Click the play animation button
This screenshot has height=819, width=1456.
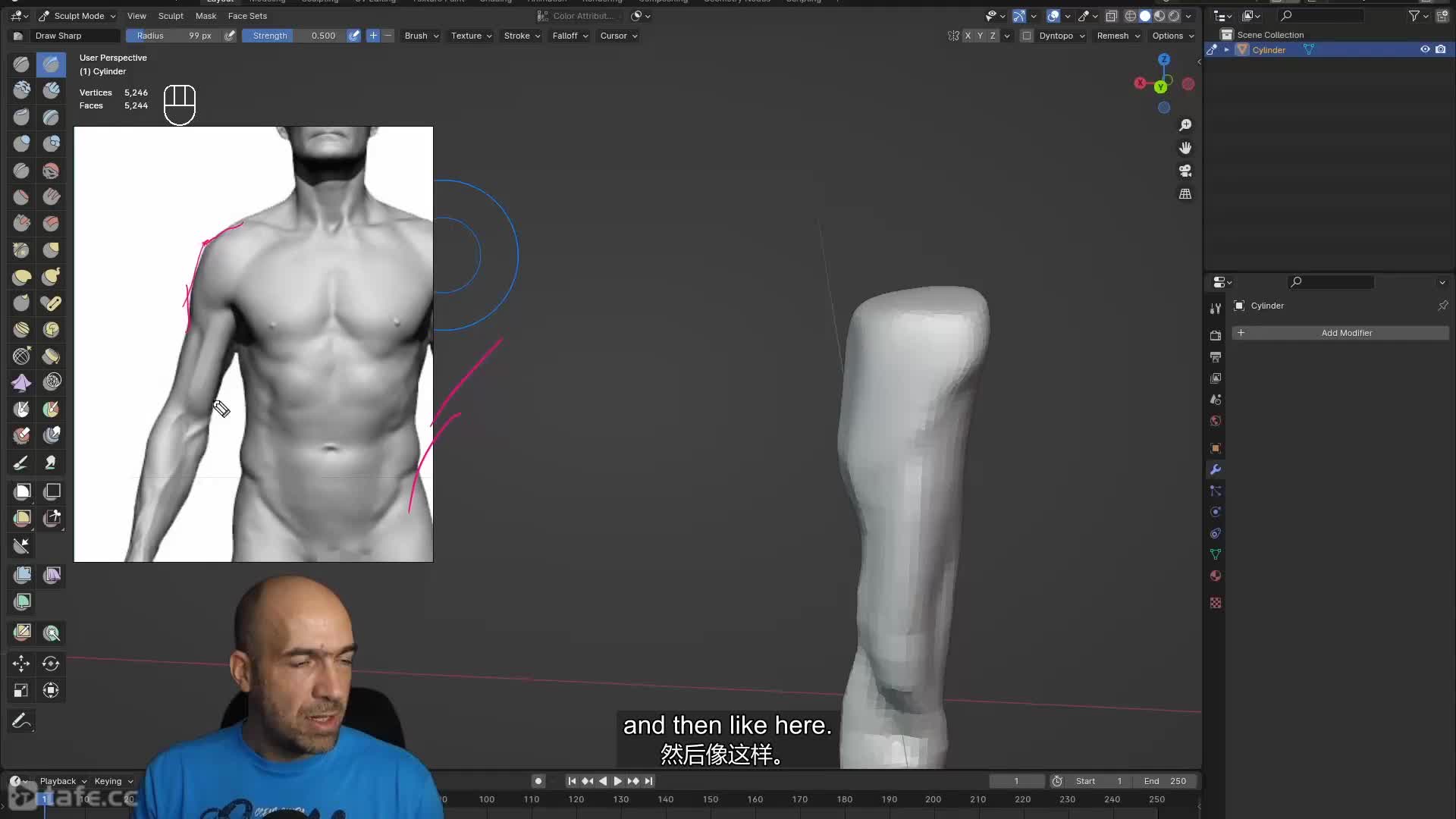[617, 781]
